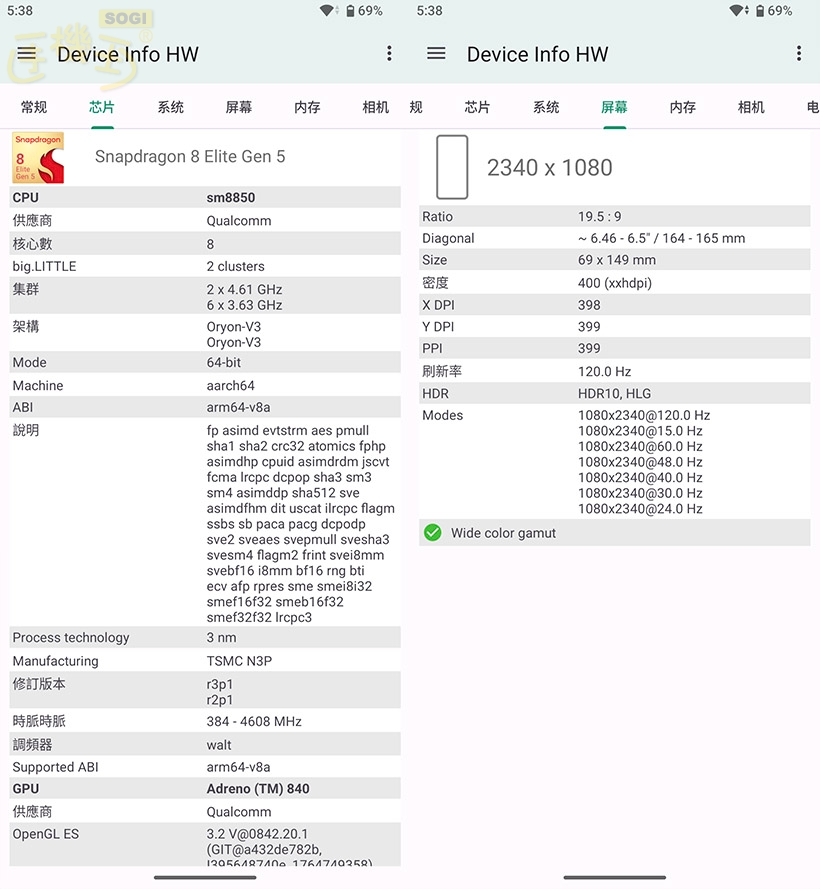Select the Wide color gamut label
Image resolution: width=820 pixels, height=889 pixels.
pyautogui.click(x=503, y=533)
